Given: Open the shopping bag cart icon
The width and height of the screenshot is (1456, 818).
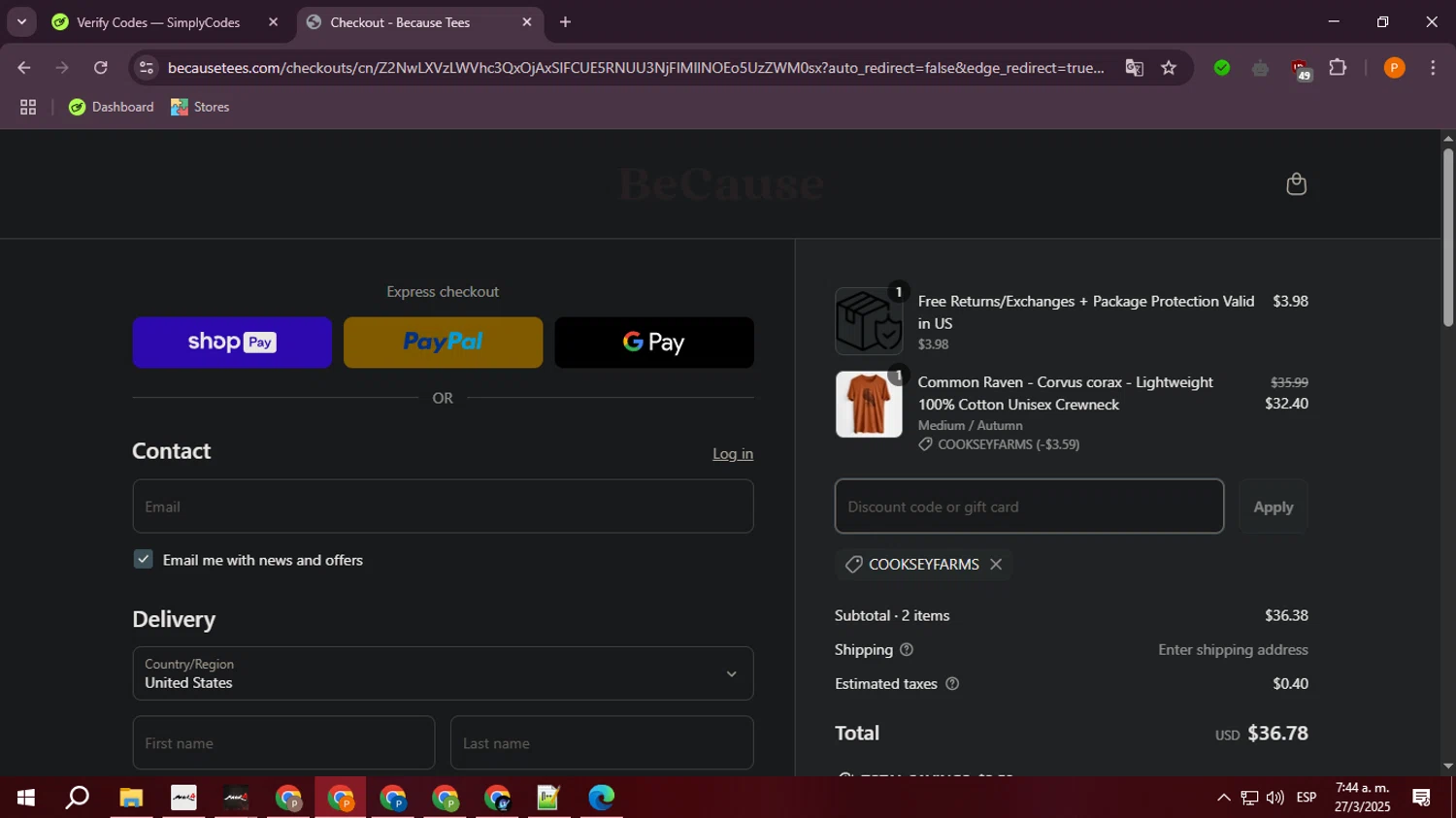Looking at the screenshot, I should click(1296, 184).
